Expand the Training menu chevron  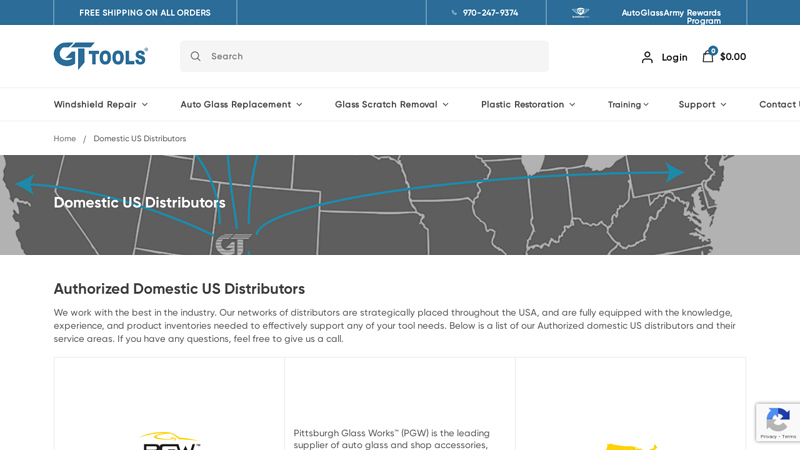point(646,105)
